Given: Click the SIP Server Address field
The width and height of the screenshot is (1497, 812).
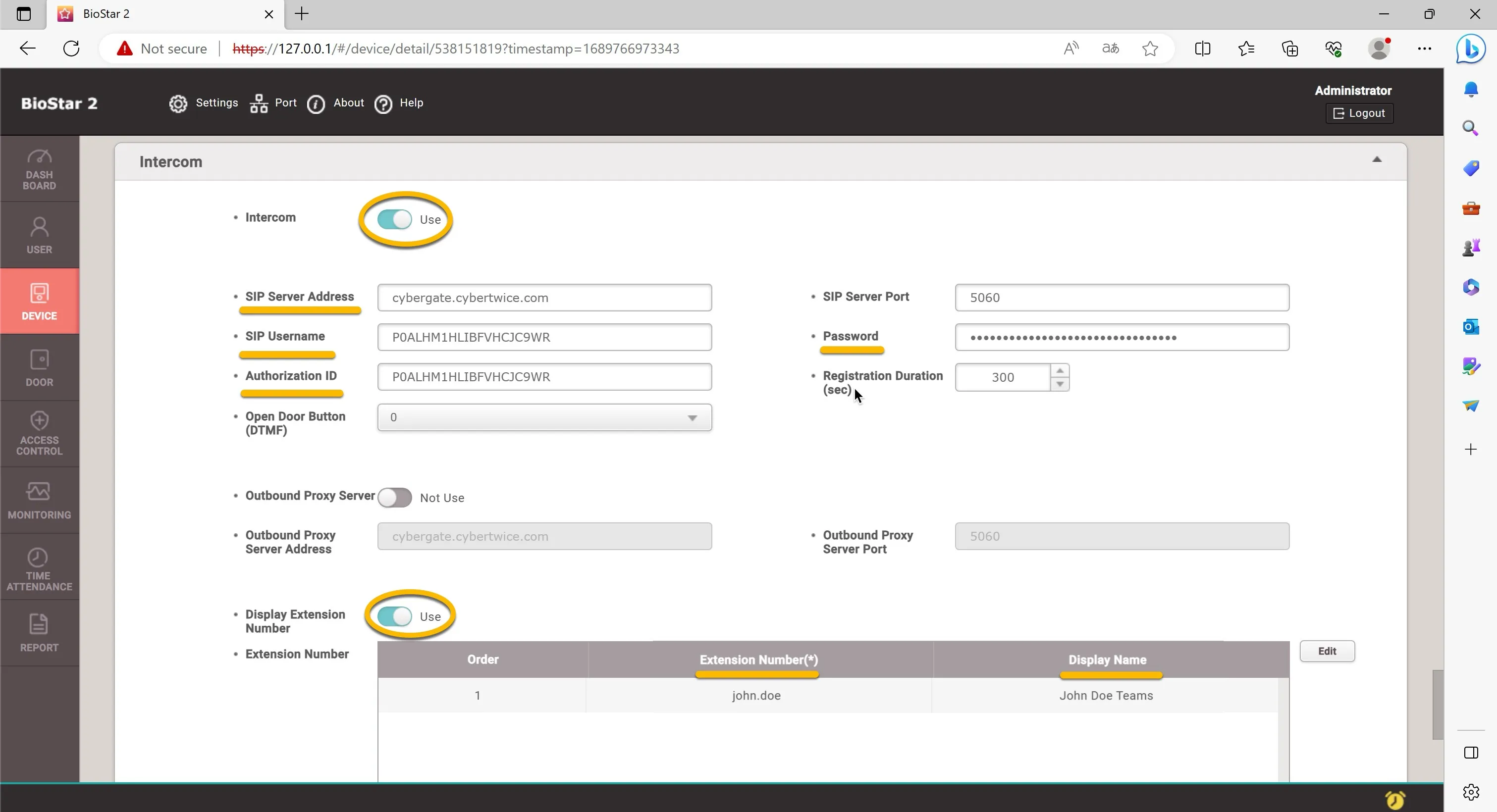Looking at the screenshot, I should pos(544,298).
